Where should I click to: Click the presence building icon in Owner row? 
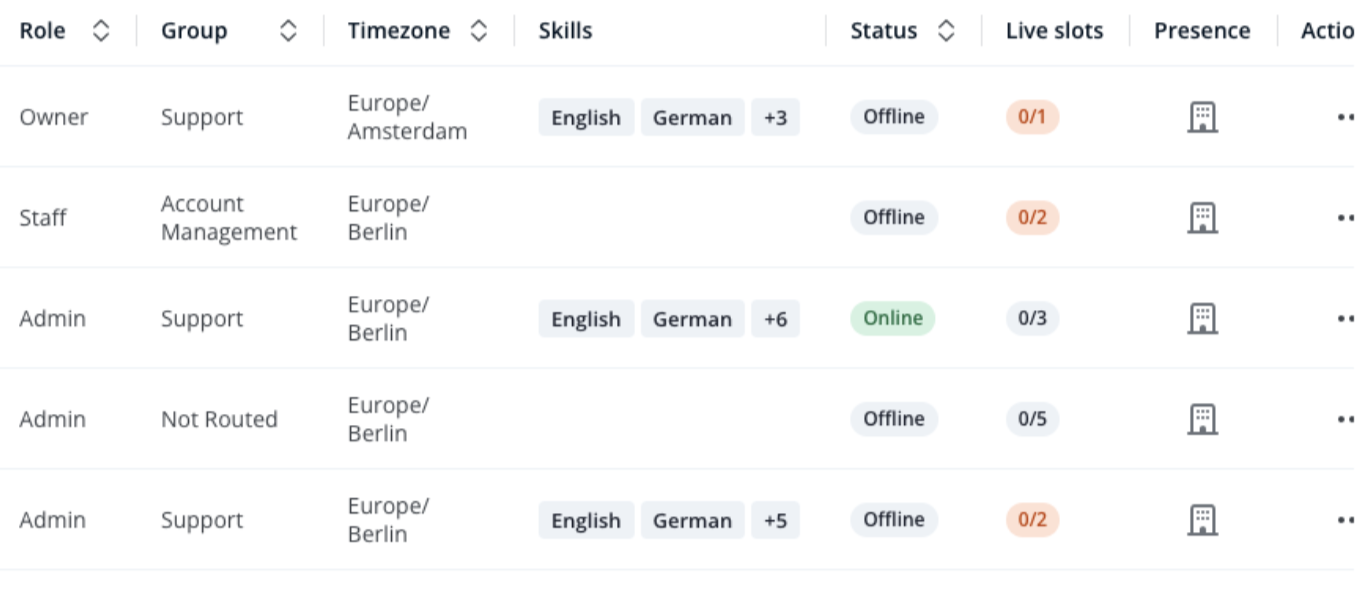pyautogui.click(x=1202, y=117)
